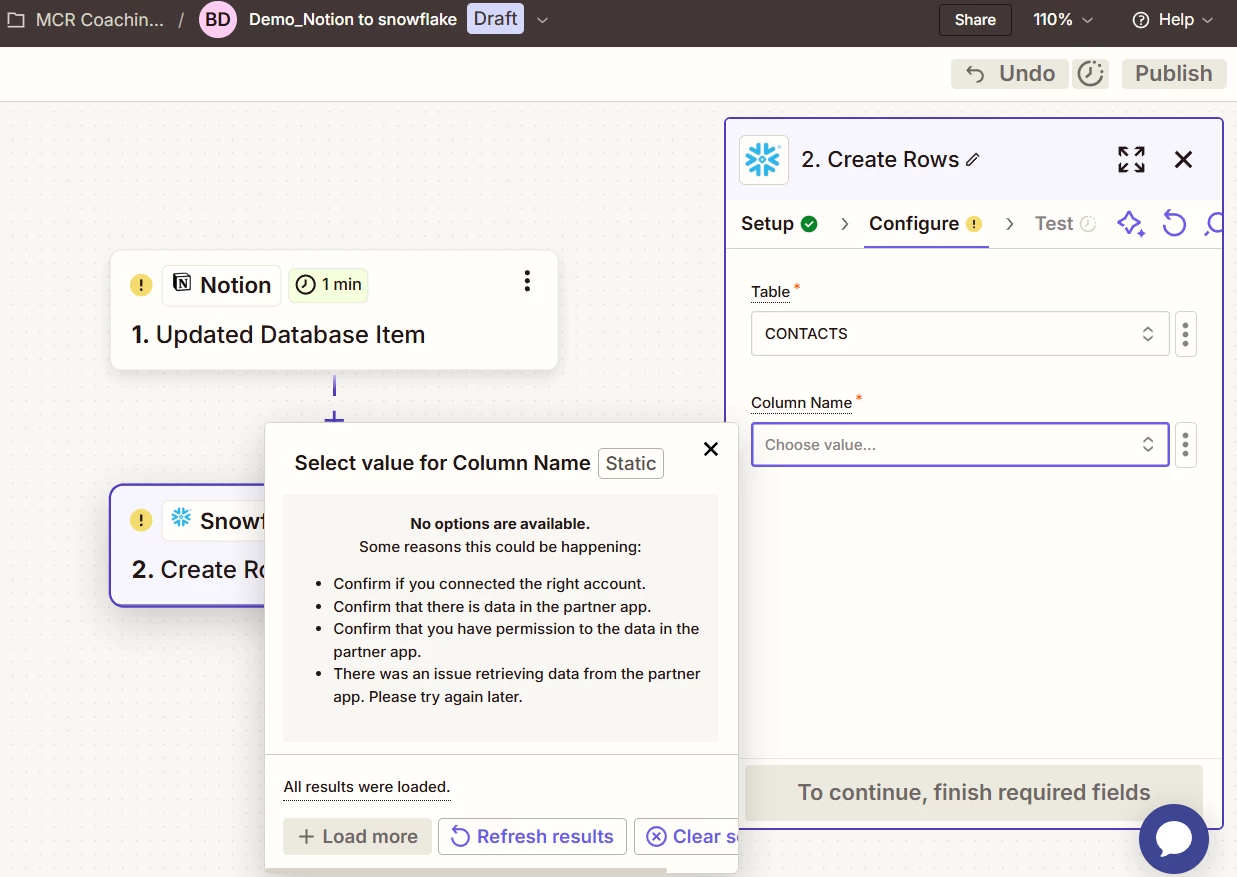Open the Table dropdown showing CONTACTS
Screen dimensions: 1237x877
pos(960,334)
